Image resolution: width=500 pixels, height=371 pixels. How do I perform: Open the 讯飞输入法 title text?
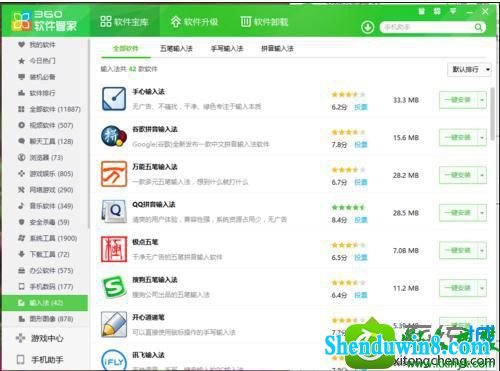click(x=148, y=355)
